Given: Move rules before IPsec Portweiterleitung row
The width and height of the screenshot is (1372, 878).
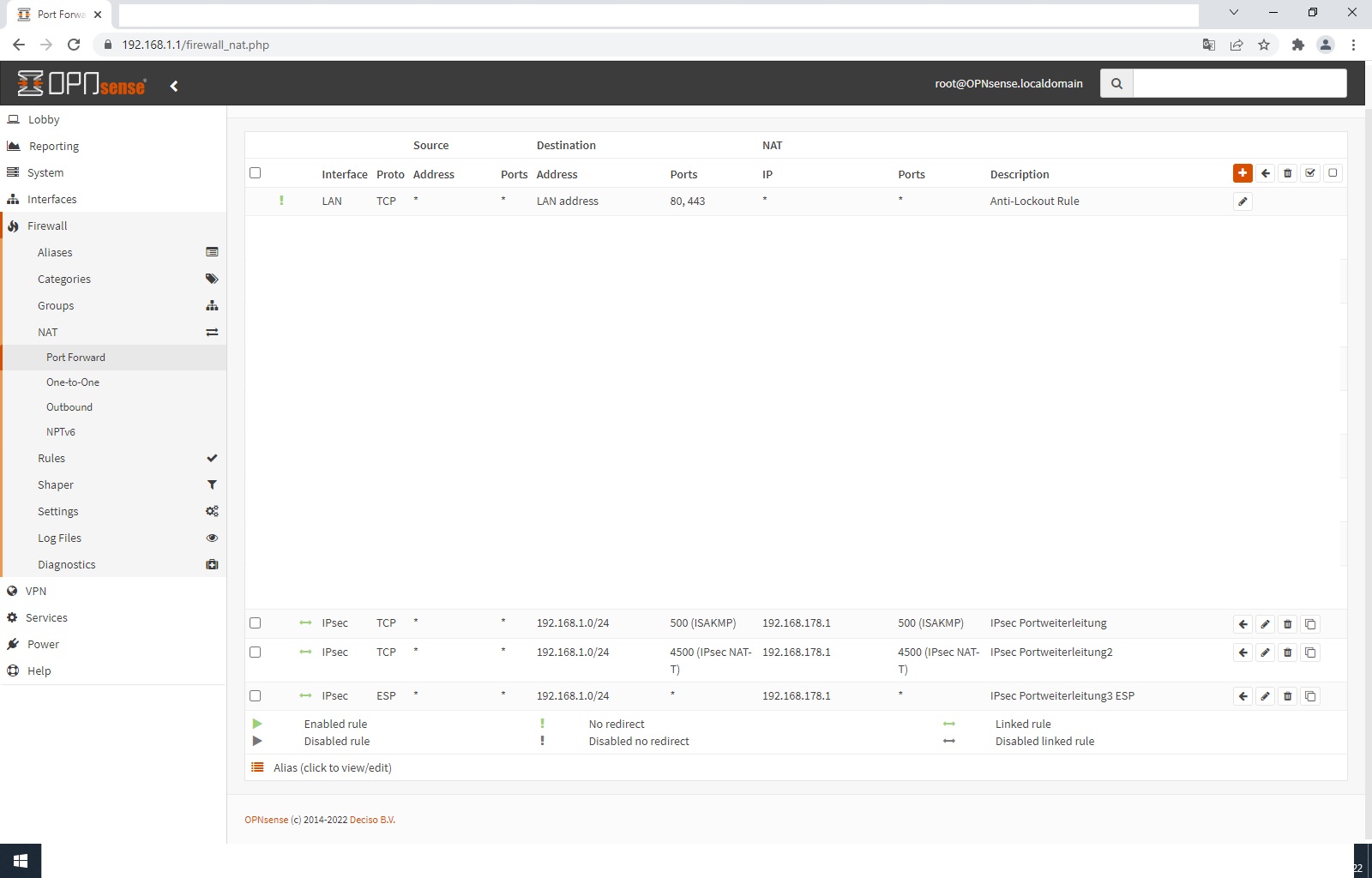Looking at the screenshot, I should (1243, 624).
